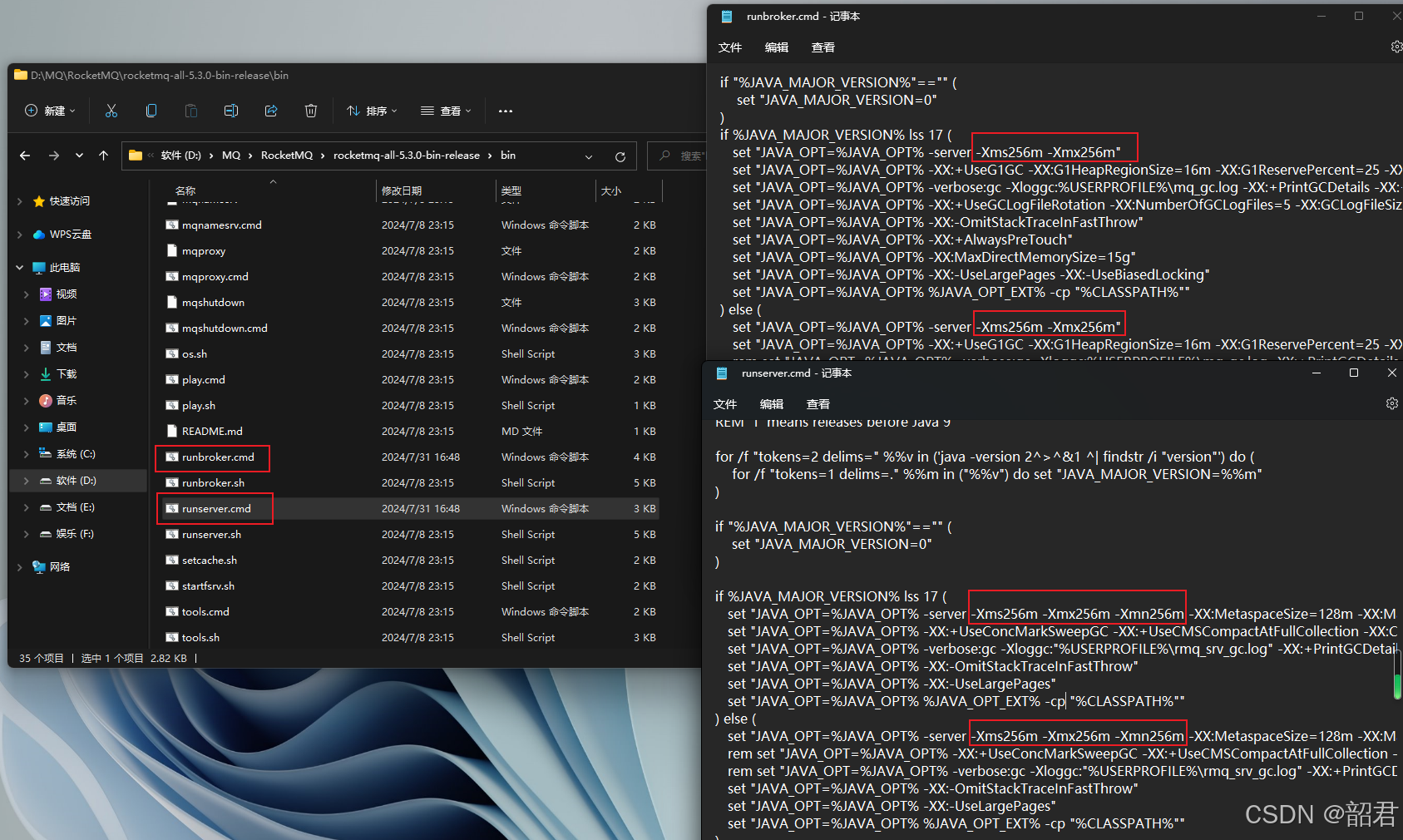Open 编辑 menu in runserver.cmd Notepad
This screenshot has height=840, width=1403.
click(772, 404)
